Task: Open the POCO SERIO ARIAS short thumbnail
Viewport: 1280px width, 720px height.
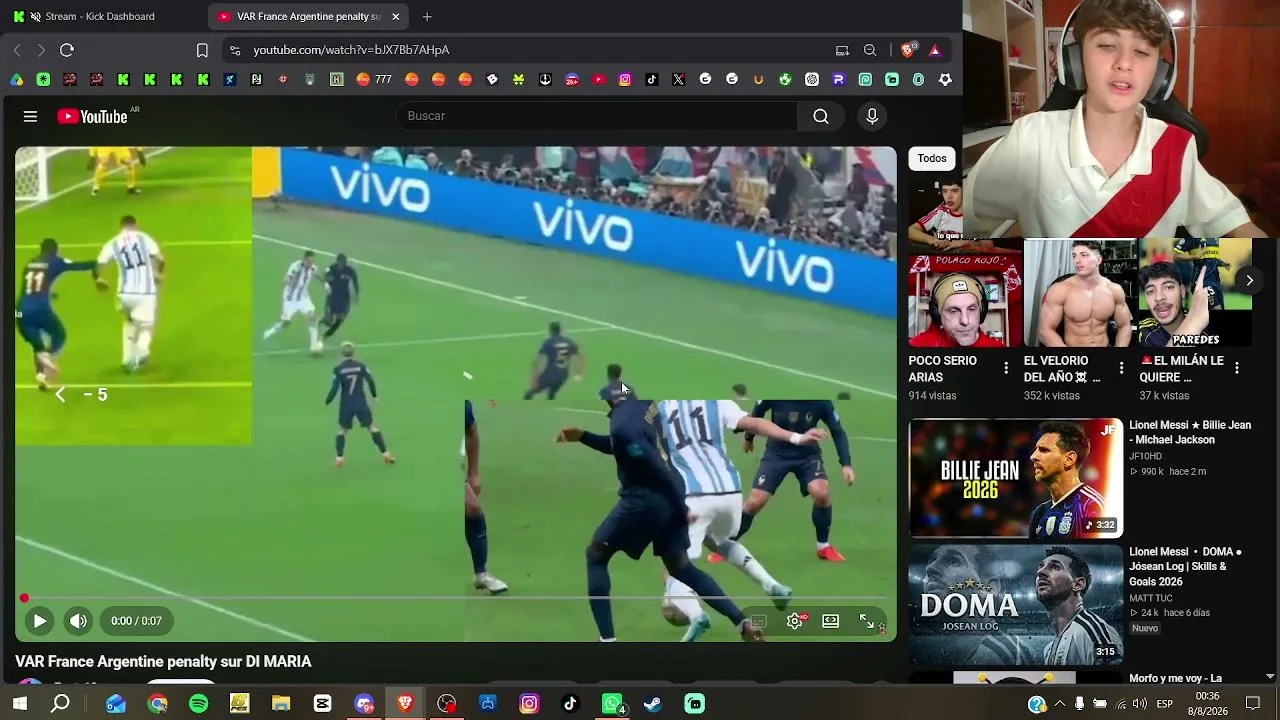Action: click(x=965, y=292)
